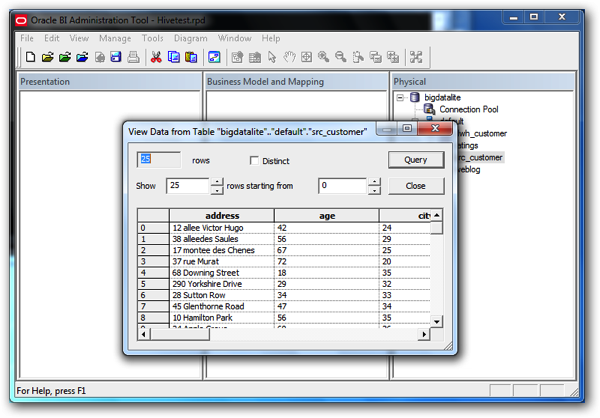Open the Help menu

(271, 38)
